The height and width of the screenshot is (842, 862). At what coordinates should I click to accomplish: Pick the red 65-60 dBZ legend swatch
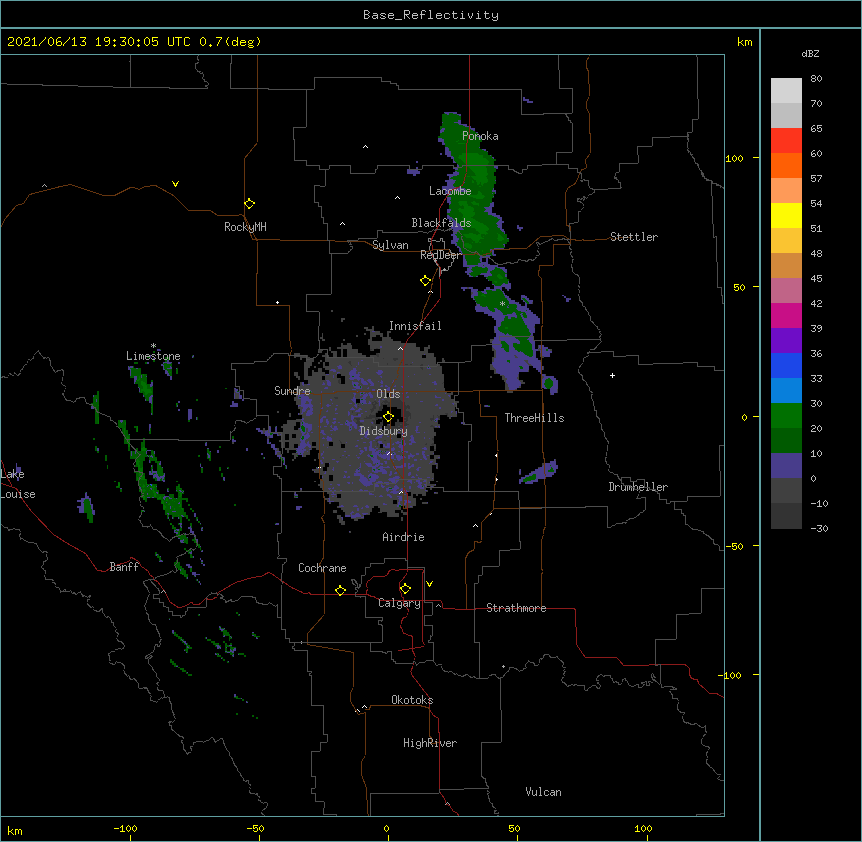[786, 140]
